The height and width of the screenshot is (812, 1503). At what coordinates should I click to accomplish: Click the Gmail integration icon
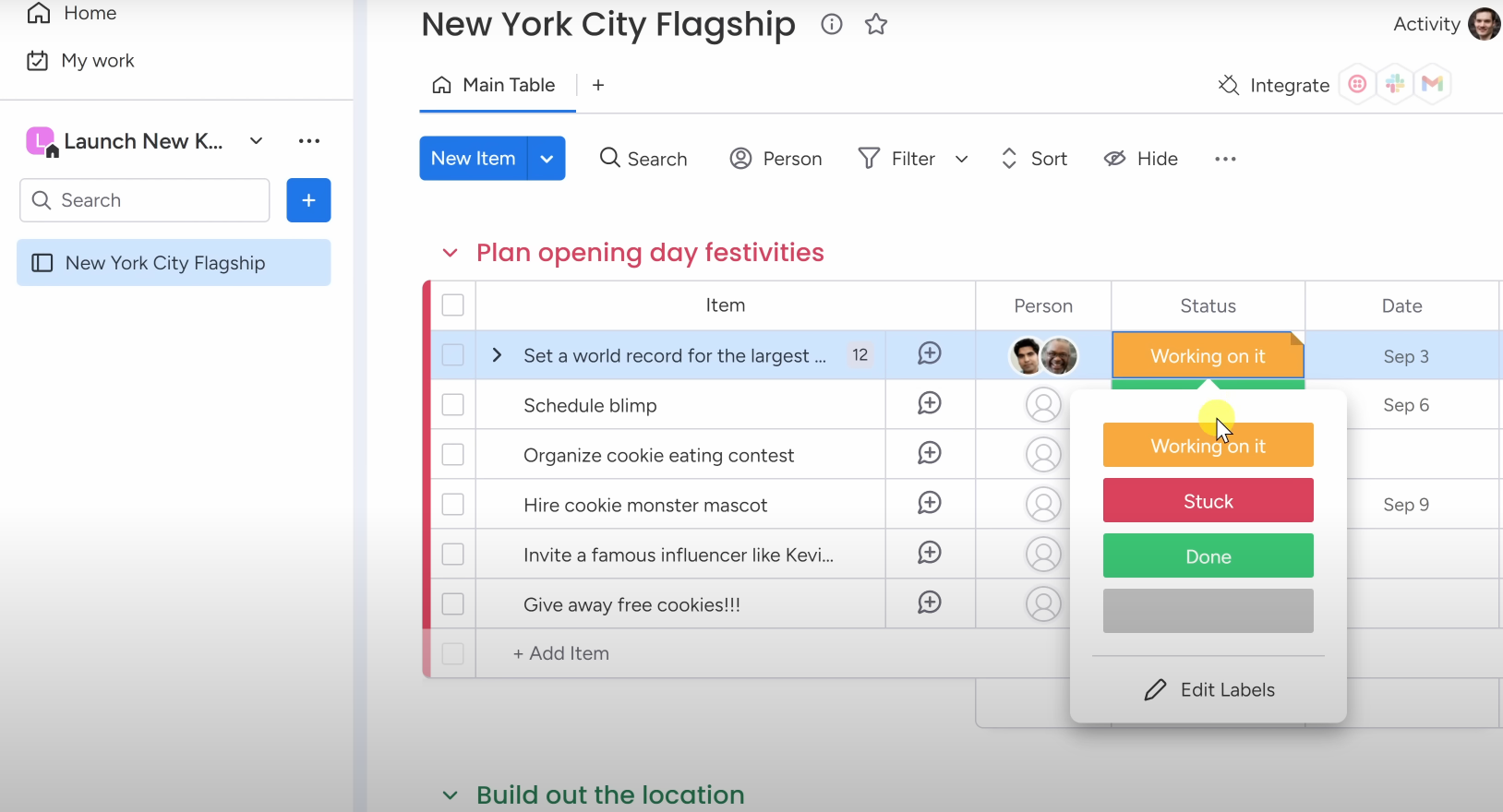(x=1432, y=84)
